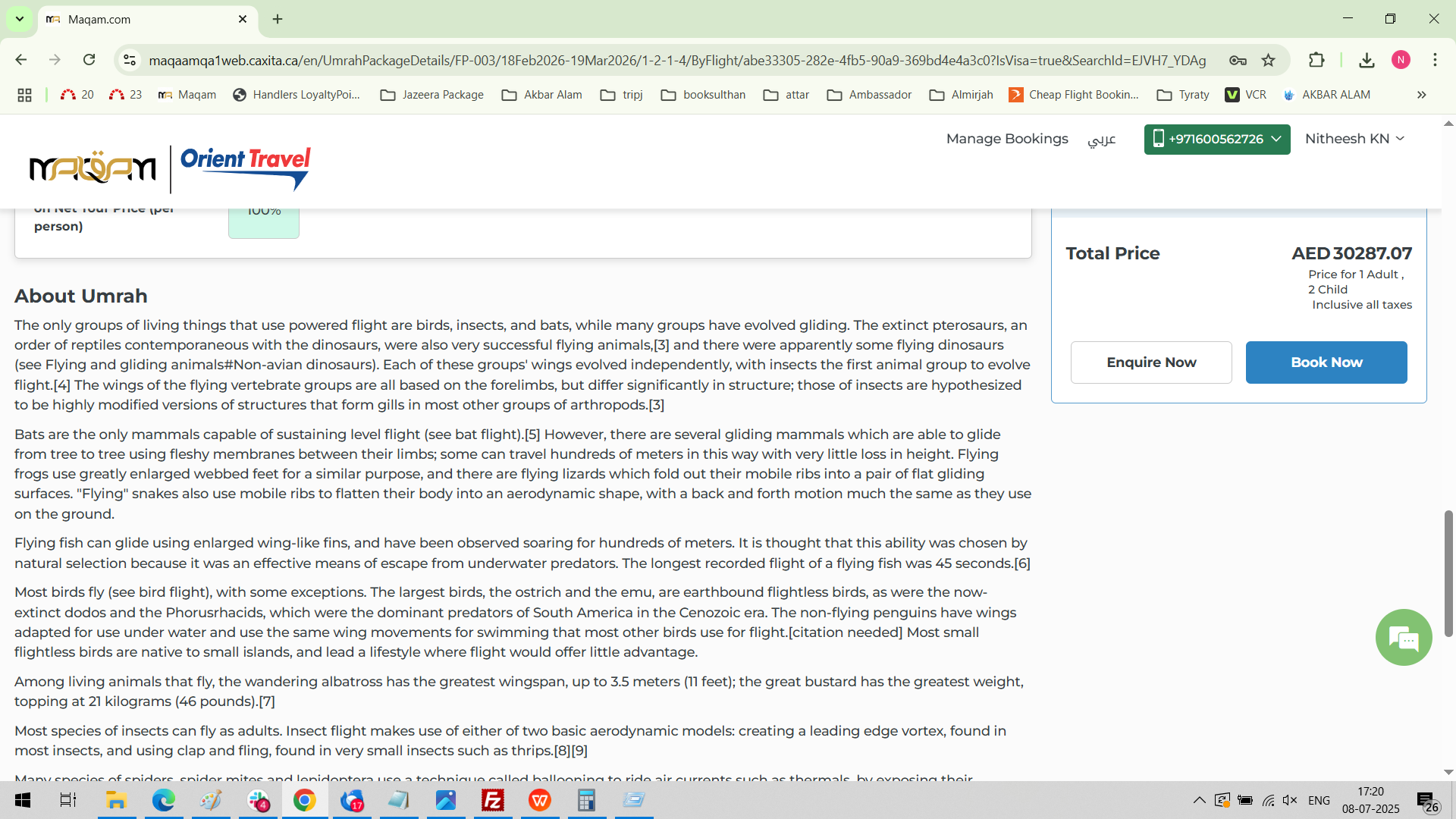Open the Chrome extensions puzzle icon
1456x819 pixels.
pyautogui.click(x=1316, y=61)
